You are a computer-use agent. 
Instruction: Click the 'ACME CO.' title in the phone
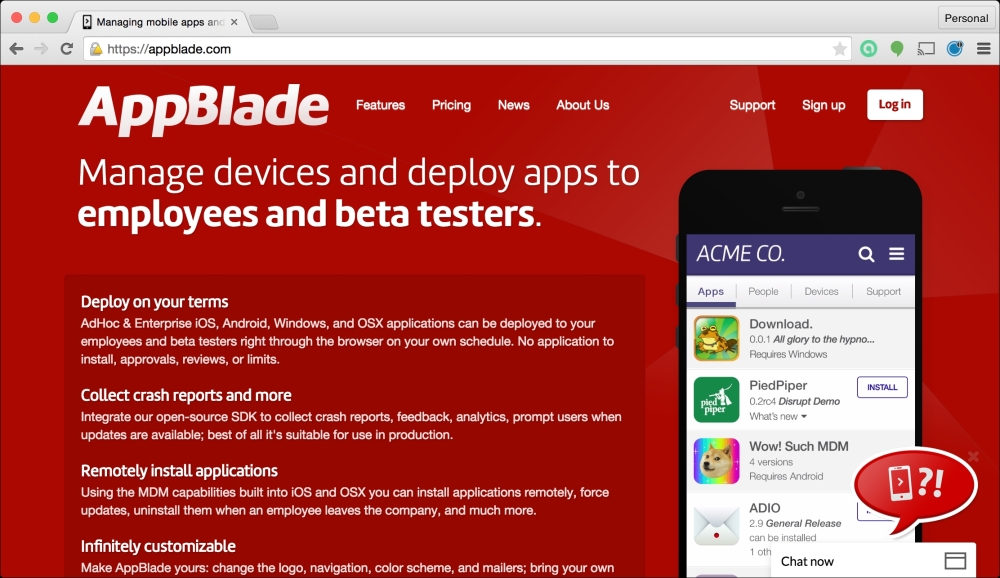pyautogui.click(x=740, y=254)
